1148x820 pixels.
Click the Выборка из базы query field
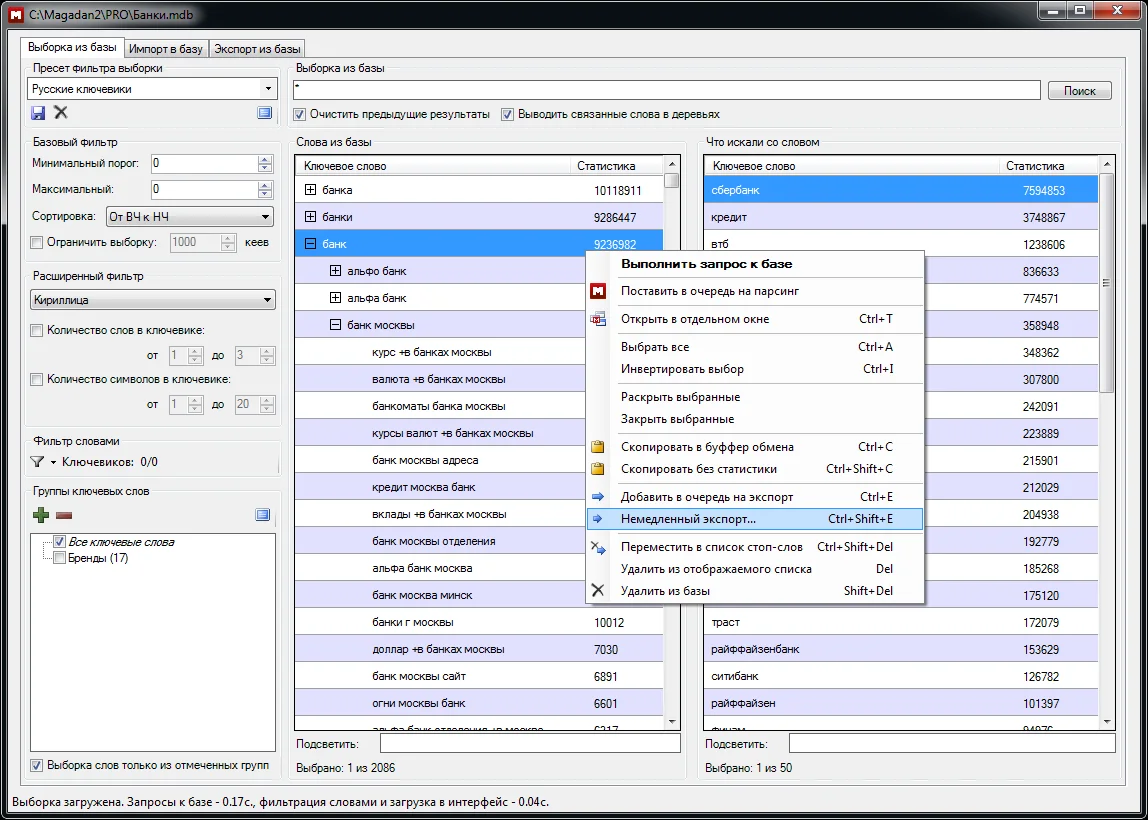tap(666, 90)
